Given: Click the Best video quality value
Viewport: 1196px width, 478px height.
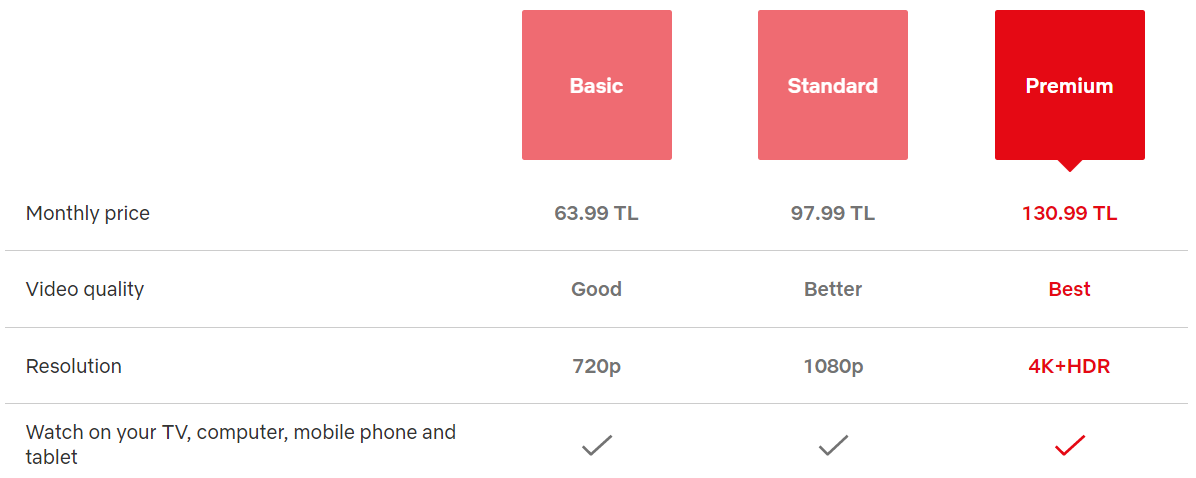Looking at the screenshot, I should 1069,290.
